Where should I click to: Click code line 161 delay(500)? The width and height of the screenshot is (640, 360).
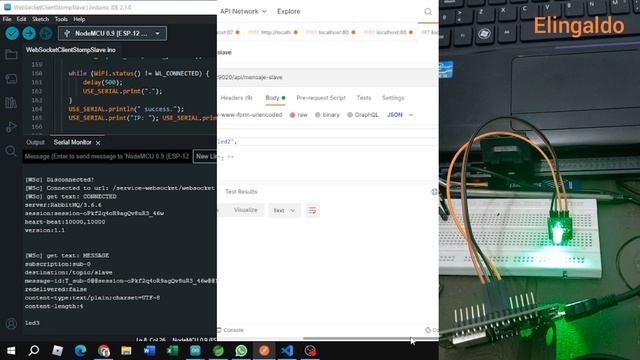point(102,82)
